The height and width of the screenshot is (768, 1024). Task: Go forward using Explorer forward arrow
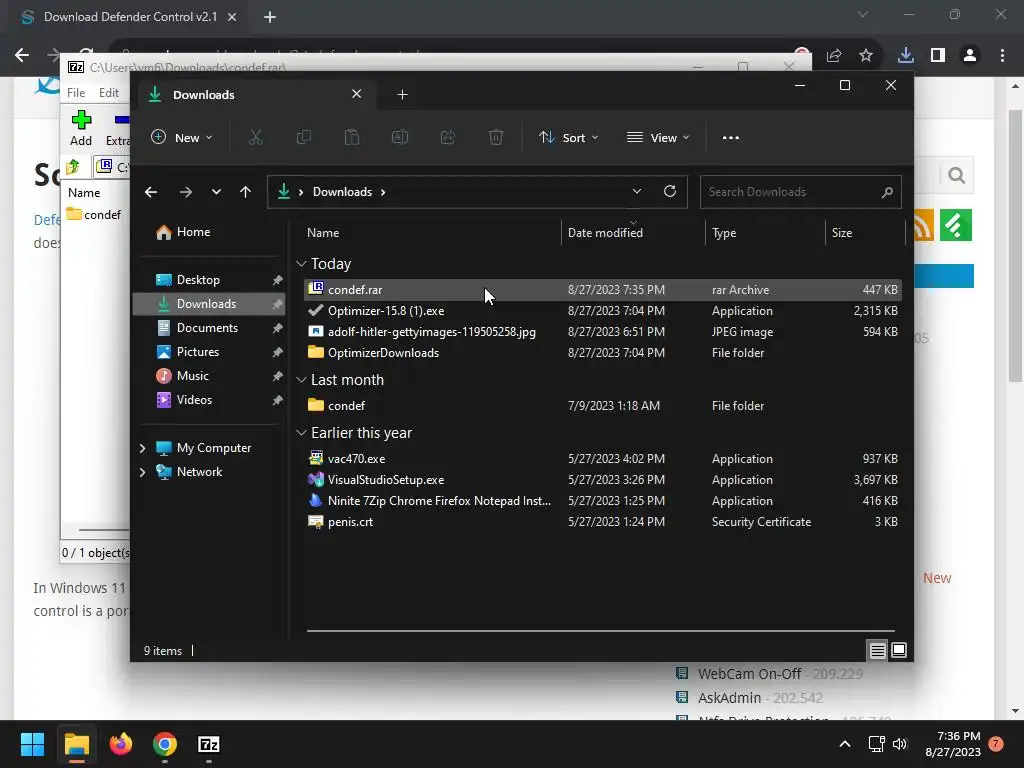click(x=185, y=192)
